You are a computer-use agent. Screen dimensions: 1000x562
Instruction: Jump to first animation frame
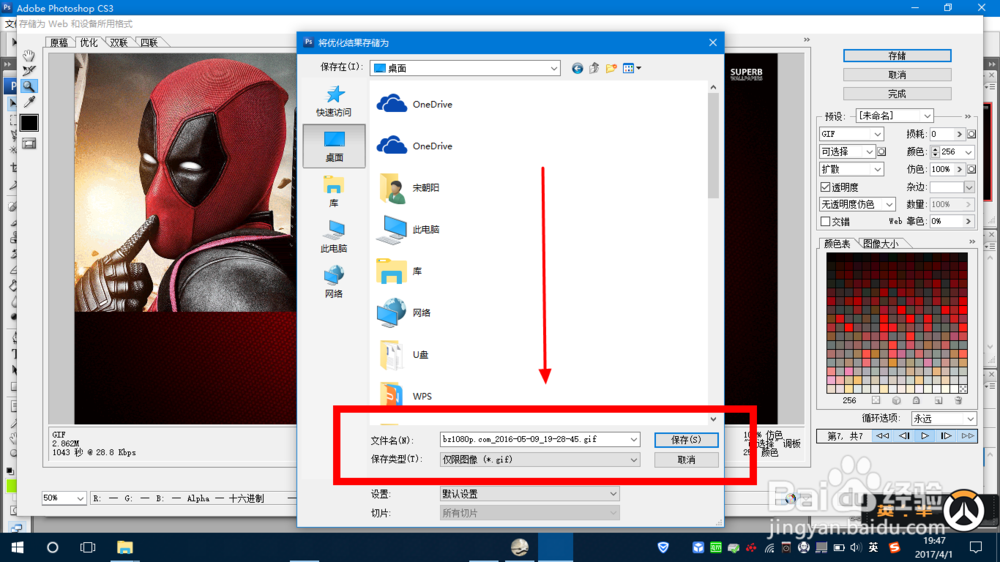pos(882,436)
